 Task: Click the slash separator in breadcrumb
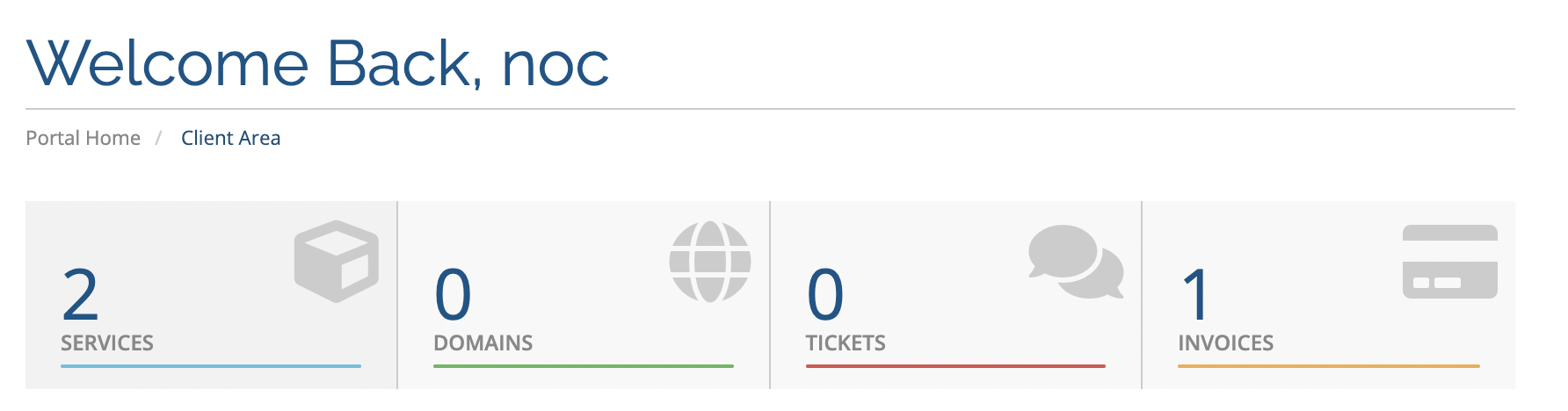click(x=159, y=138)
